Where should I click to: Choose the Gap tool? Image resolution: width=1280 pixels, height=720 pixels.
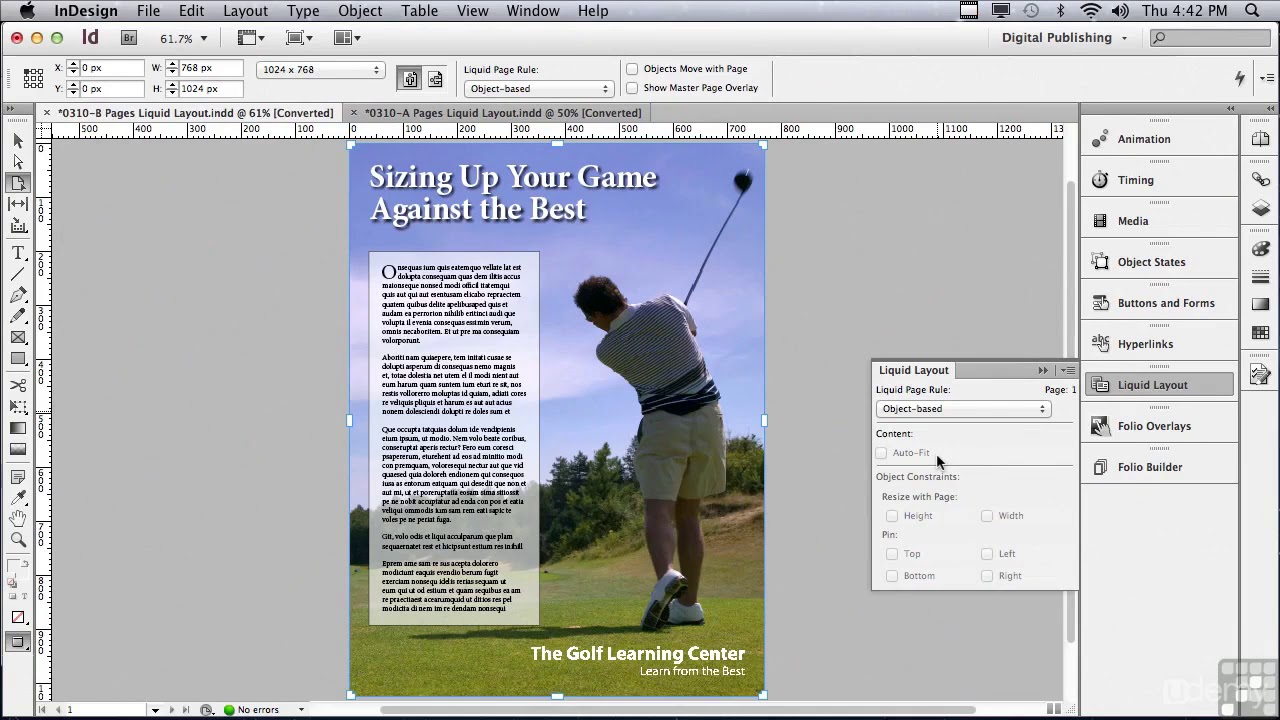coord(18,204)
